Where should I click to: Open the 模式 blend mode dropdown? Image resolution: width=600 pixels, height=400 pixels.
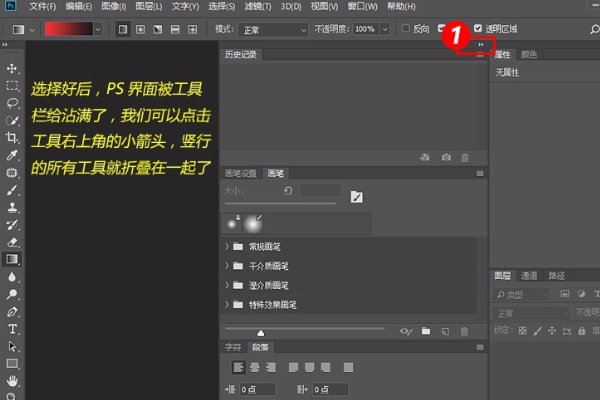[273, 29]
